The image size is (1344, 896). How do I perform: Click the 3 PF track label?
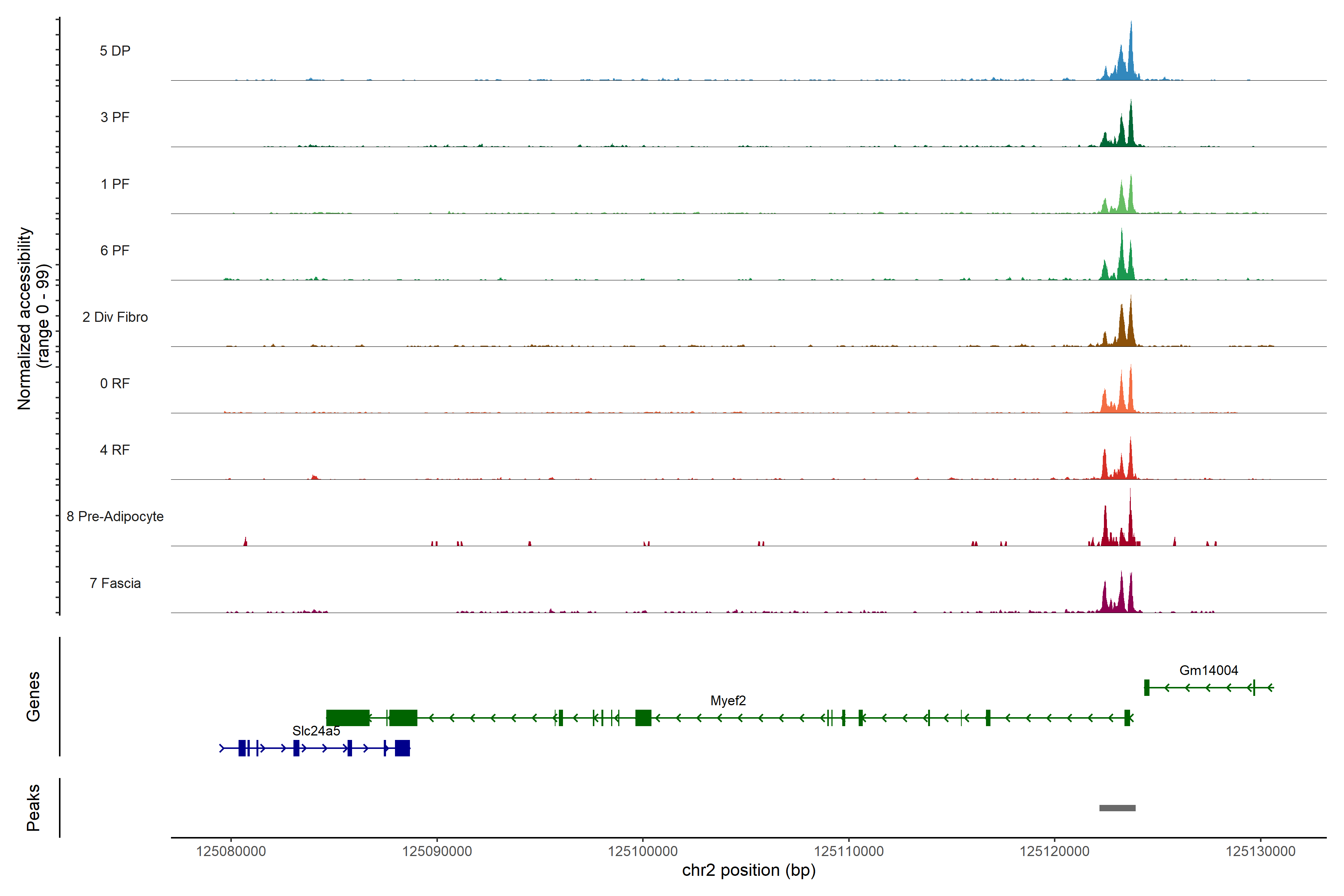click(x=115, y=117)
